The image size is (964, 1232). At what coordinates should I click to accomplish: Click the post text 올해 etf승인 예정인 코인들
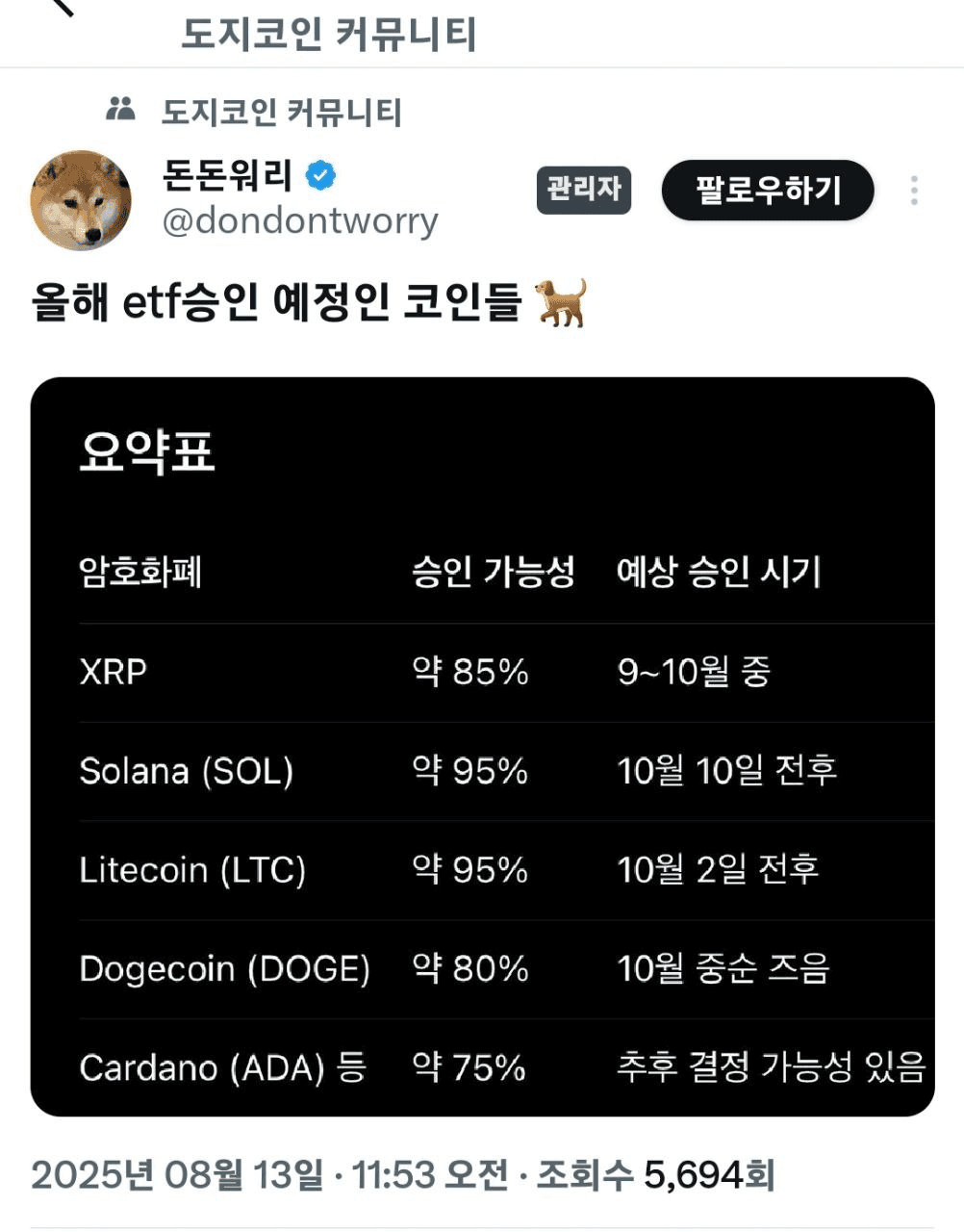(276, 303)
